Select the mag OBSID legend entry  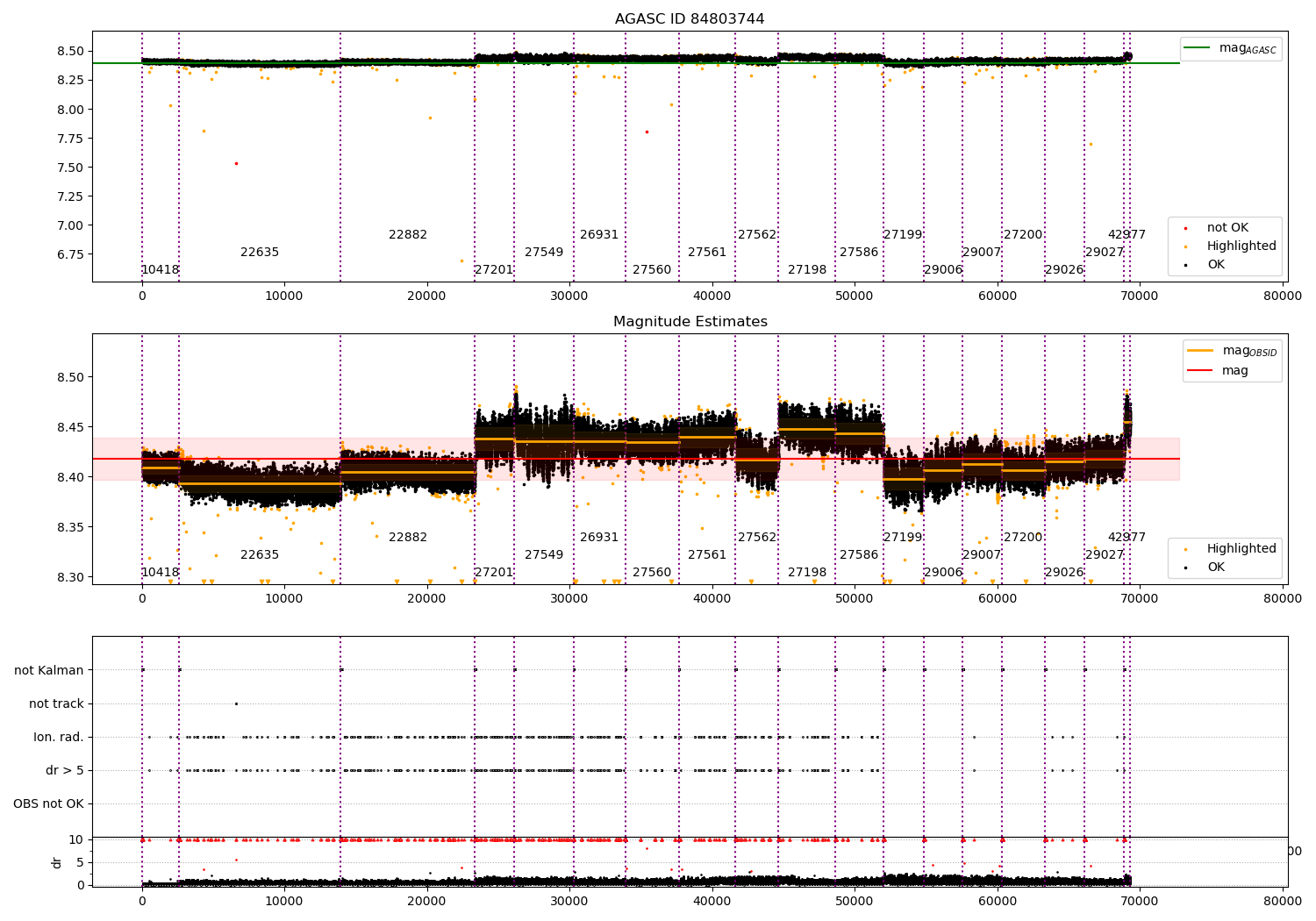(1233, 351)
